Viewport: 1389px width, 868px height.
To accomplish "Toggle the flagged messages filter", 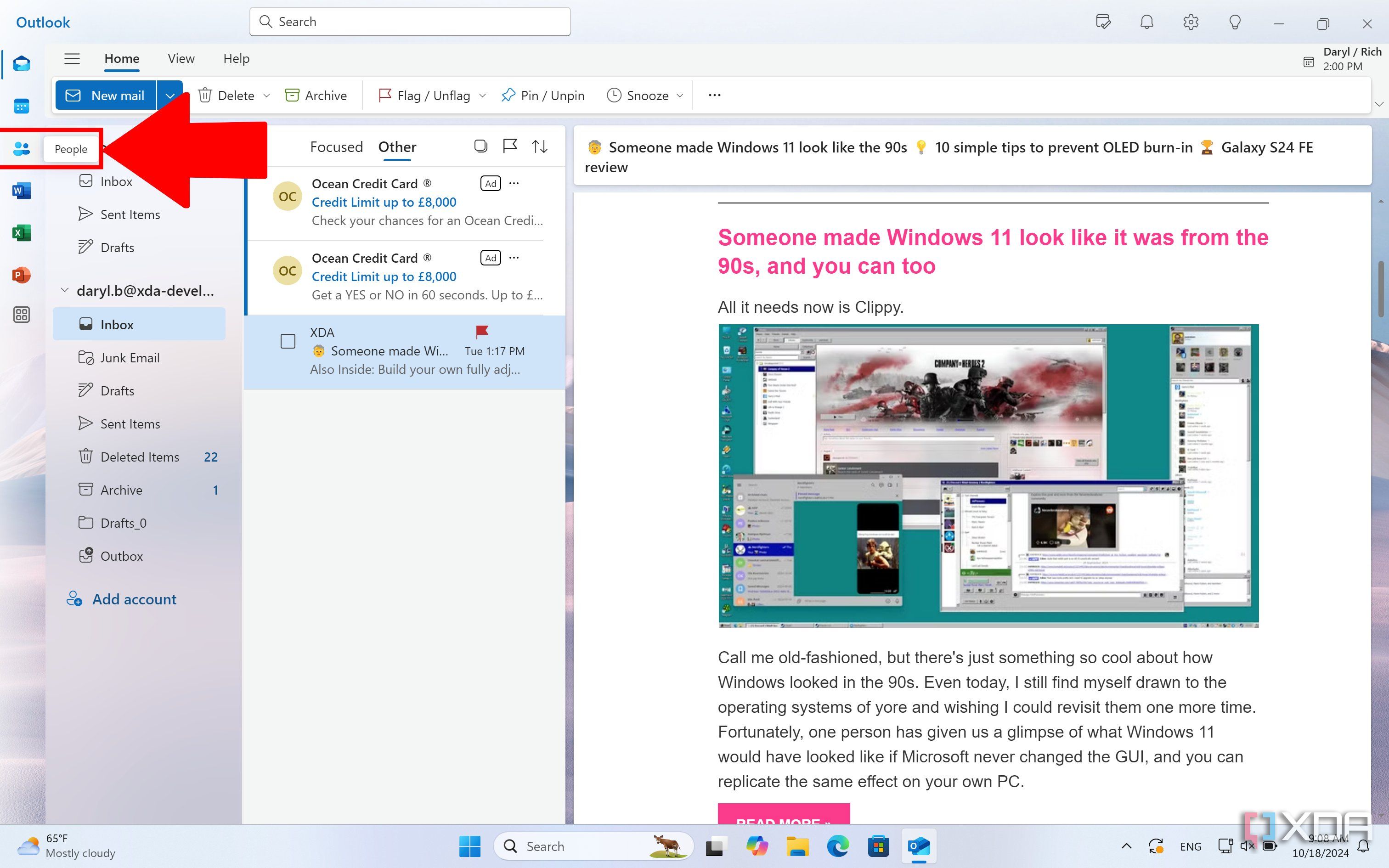I will pos(510,147).
